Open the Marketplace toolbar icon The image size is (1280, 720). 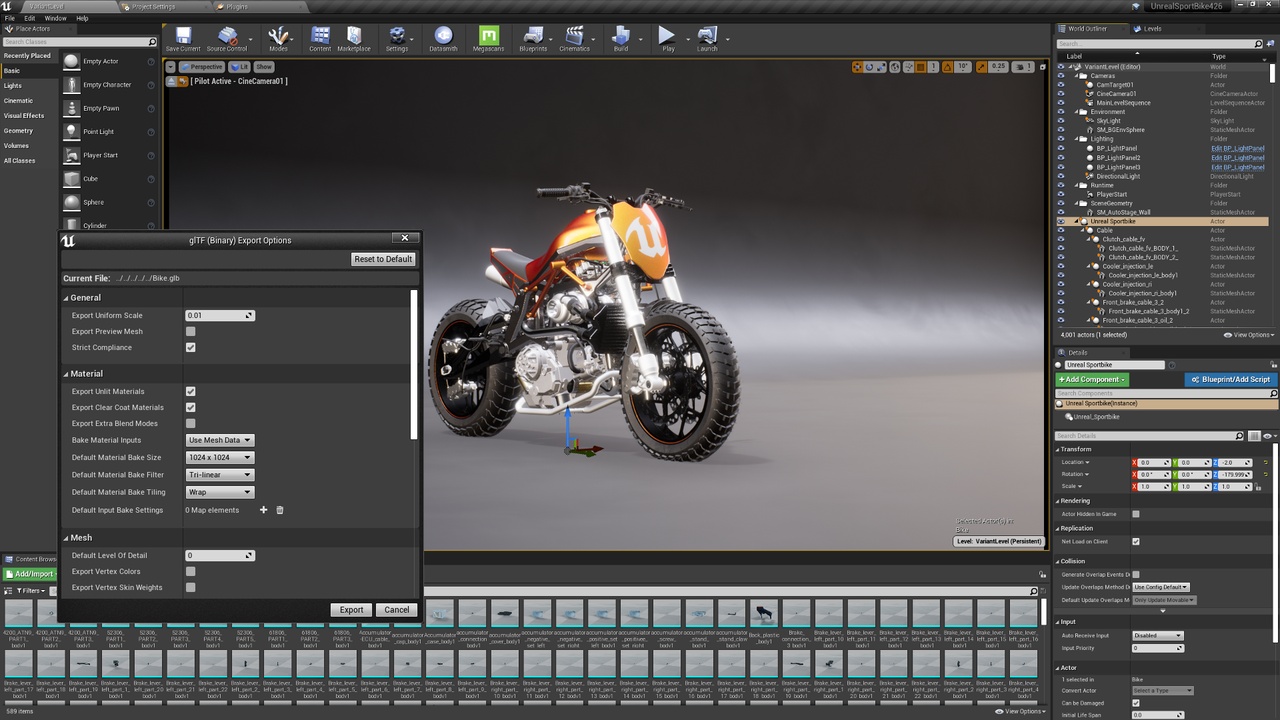point(353,39)
